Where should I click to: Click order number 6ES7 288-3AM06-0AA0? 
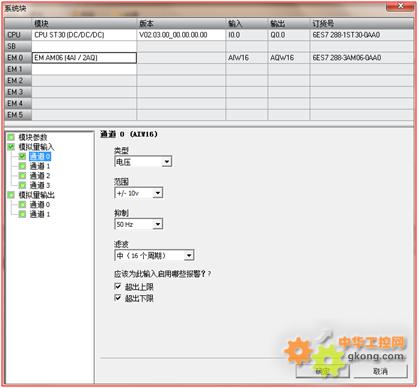(362, 58)
